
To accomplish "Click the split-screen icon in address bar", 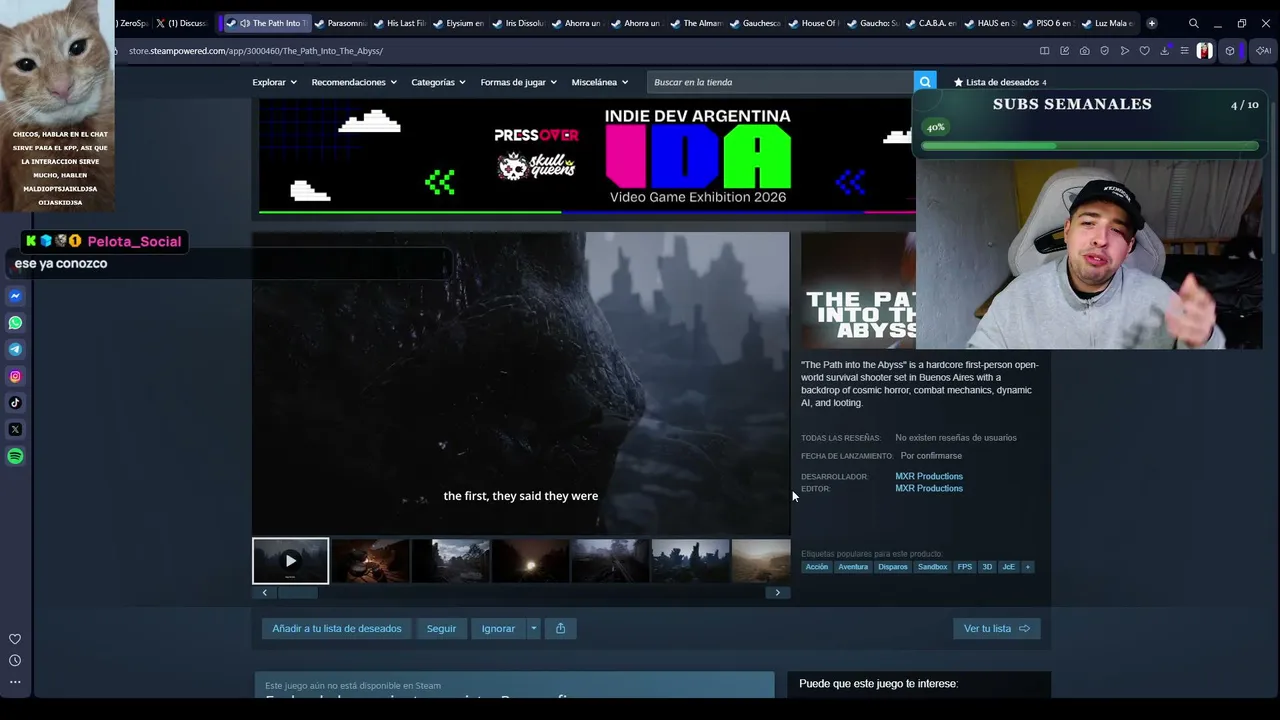I will click(1044, 51).
